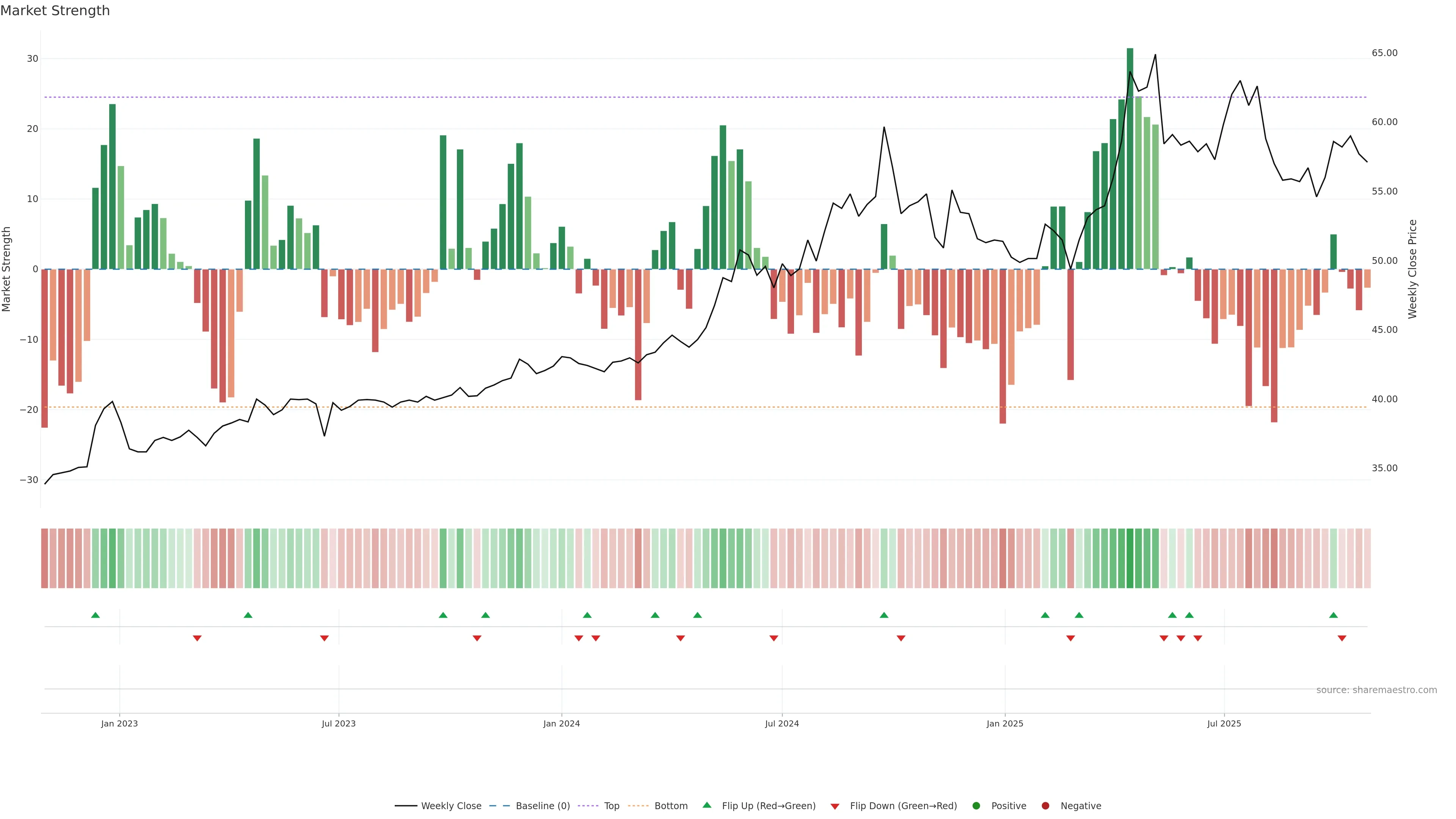
Task: Click the Market Strength chart title
Action: point(55,11)
